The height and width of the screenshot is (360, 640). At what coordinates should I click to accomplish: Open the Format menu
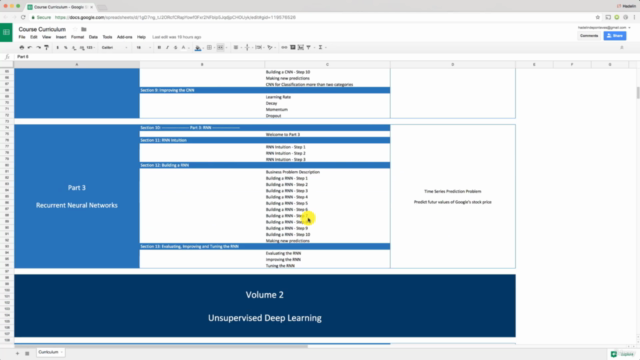click(x=77, y=37)
